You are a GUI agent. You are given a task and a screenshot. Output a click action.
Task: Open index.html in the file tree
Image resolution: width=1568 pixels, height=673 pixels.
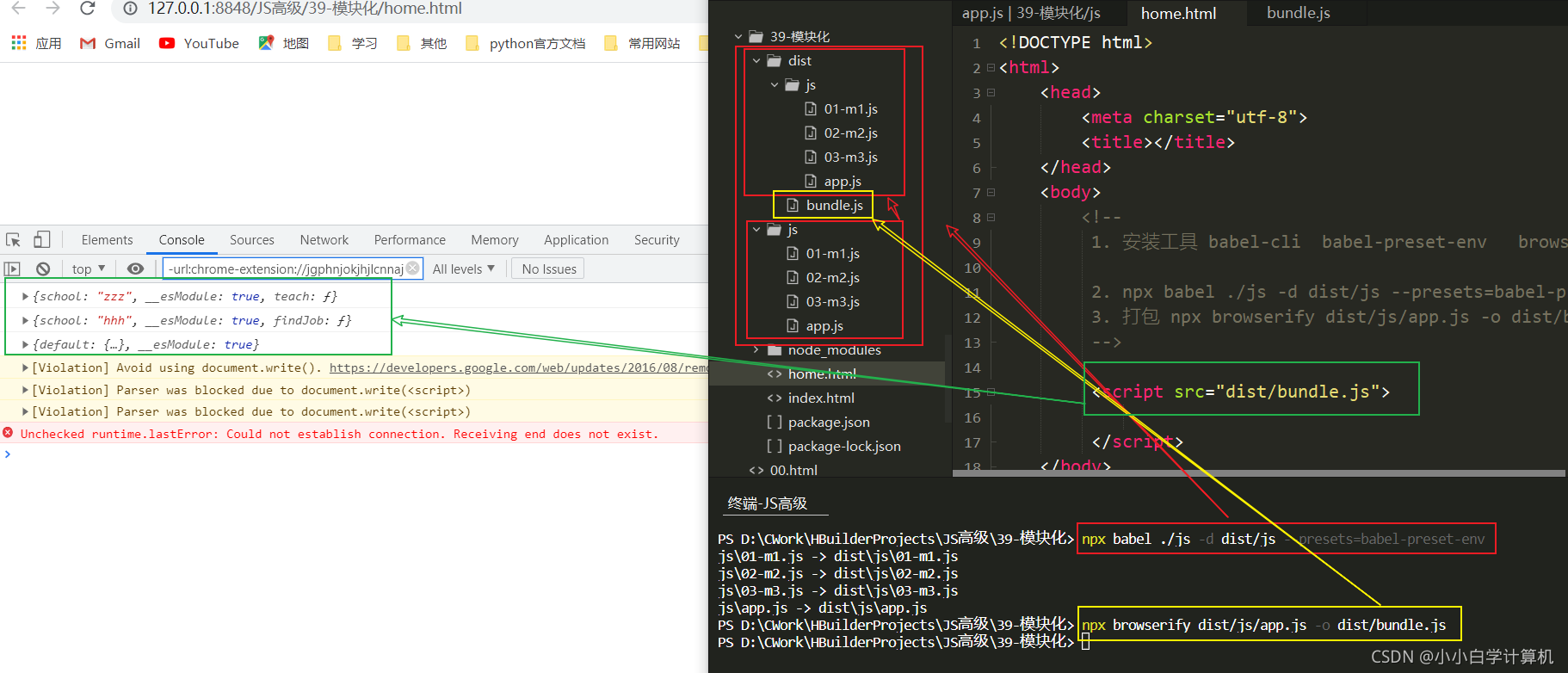click(x=811, y=398)
